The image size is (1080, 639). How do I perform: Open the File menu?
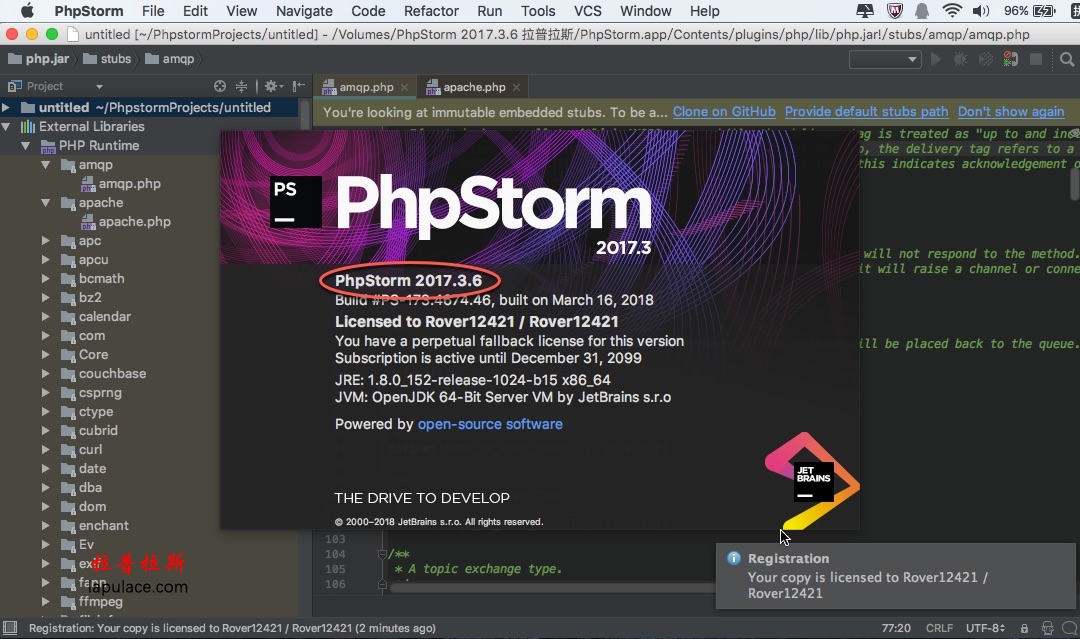[x=153, y=11]
